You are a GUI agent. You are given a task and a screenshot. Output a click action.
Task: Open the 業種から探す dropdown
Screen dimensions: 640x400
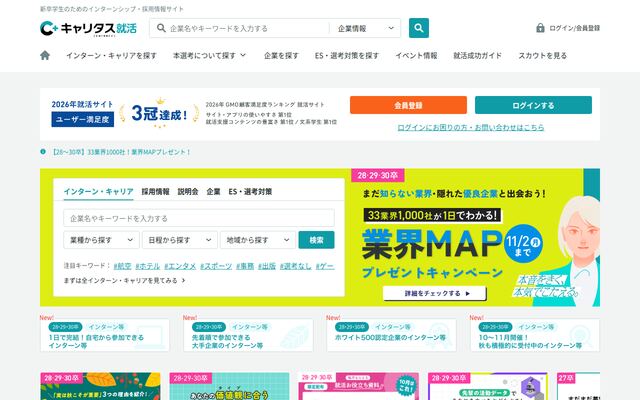101,240
